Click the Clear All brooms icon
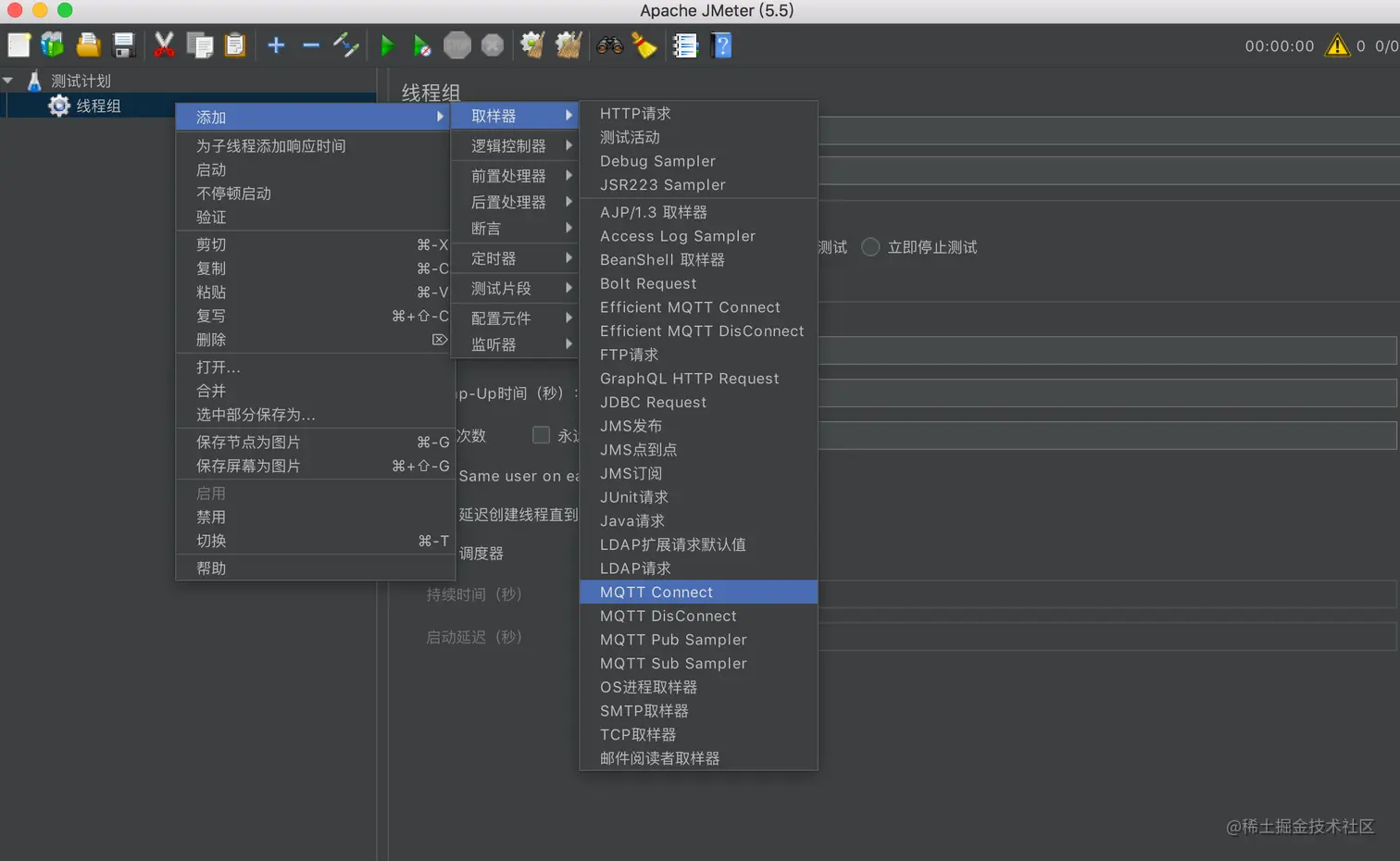 (x=568, y=45)
